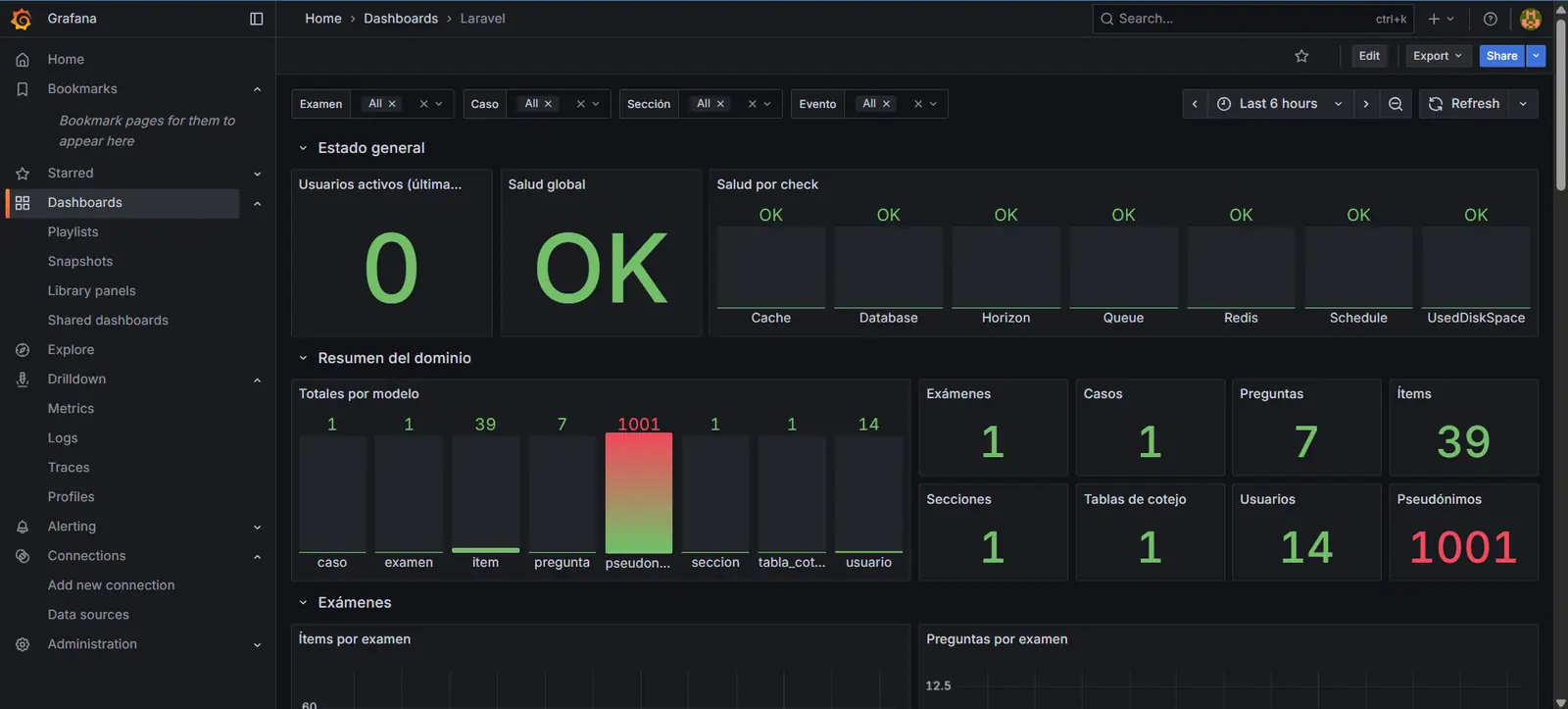1568x709 pixels.
Task: Expand the Starred section chevron
Action: point(257,174)
